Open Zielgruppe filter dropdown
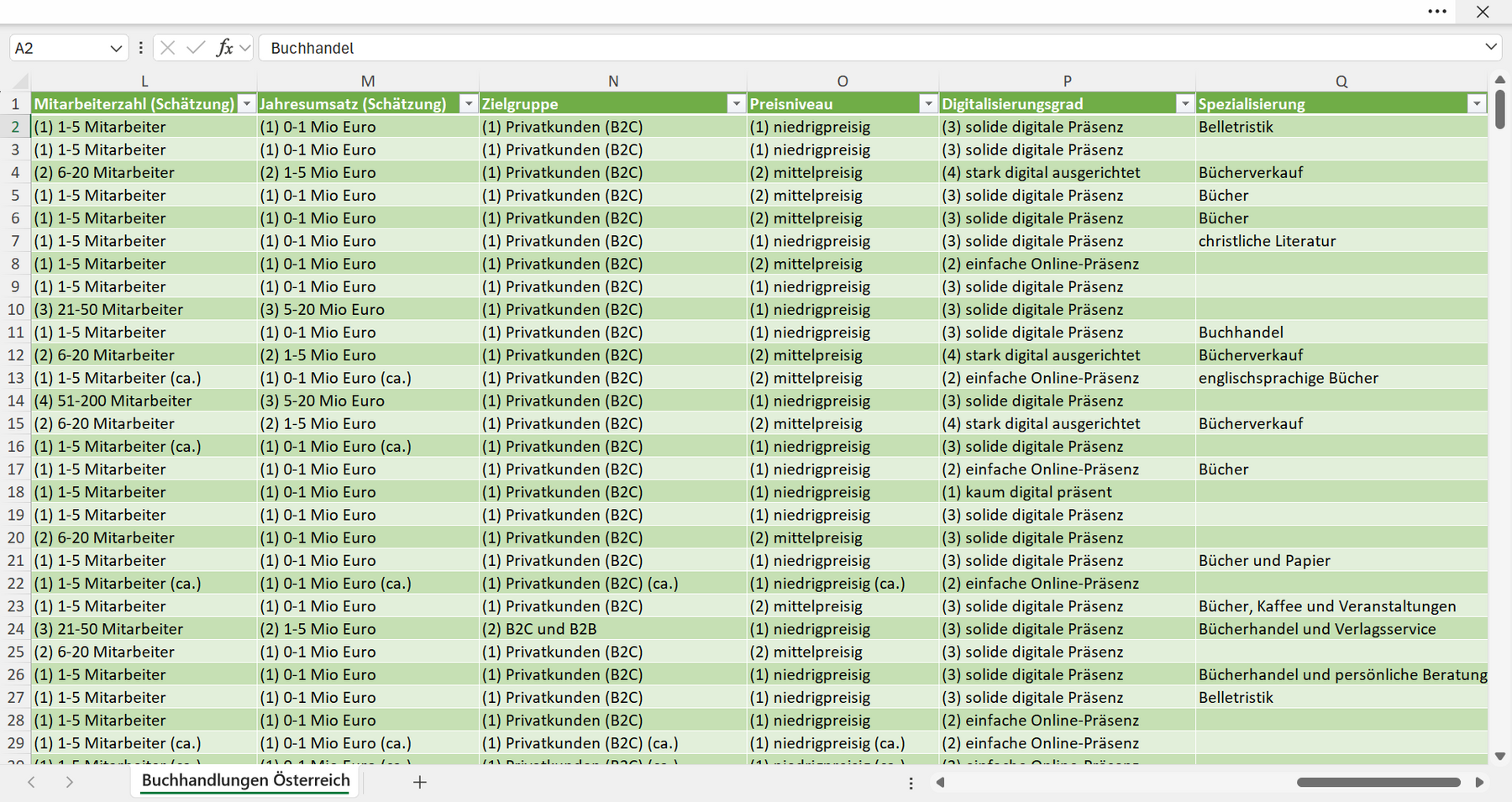This screenshot has width=1512, height=802. tap(736, 104)
